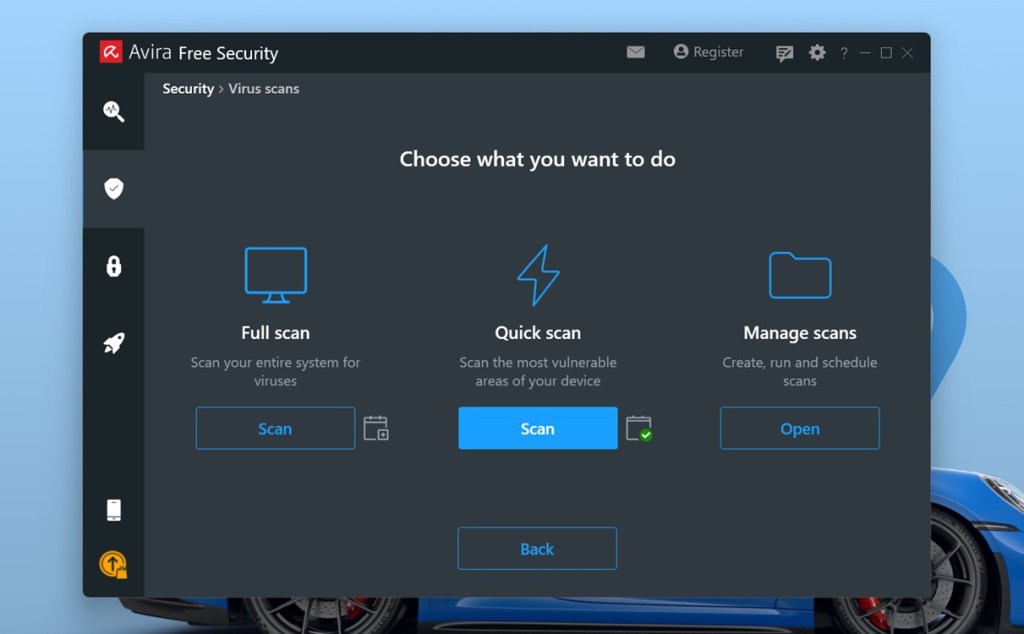
Task: Open Quick scan schedule calendar icon
Action: coord(639,428)
